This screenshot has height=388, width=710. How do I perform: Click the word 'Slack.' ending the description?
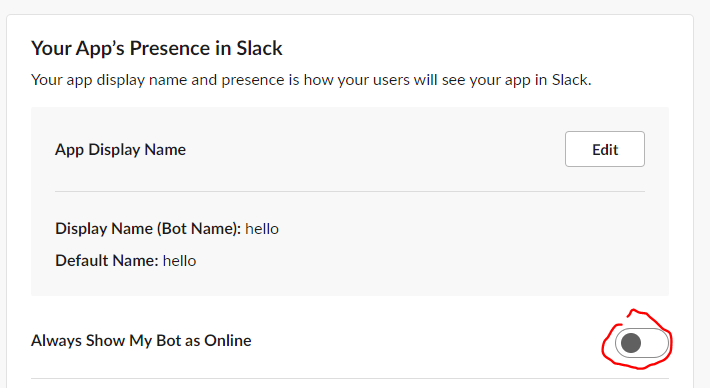coord(571,80)
